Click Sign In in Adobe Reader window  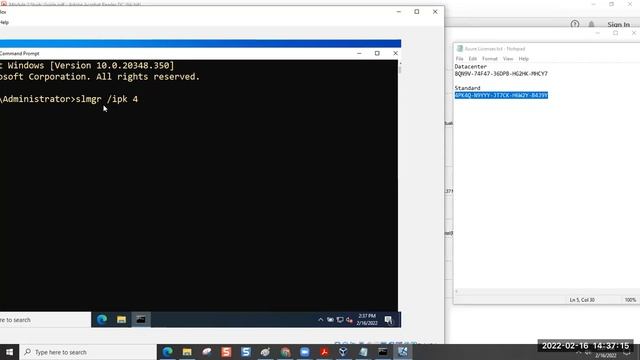(x=618, y=24)
